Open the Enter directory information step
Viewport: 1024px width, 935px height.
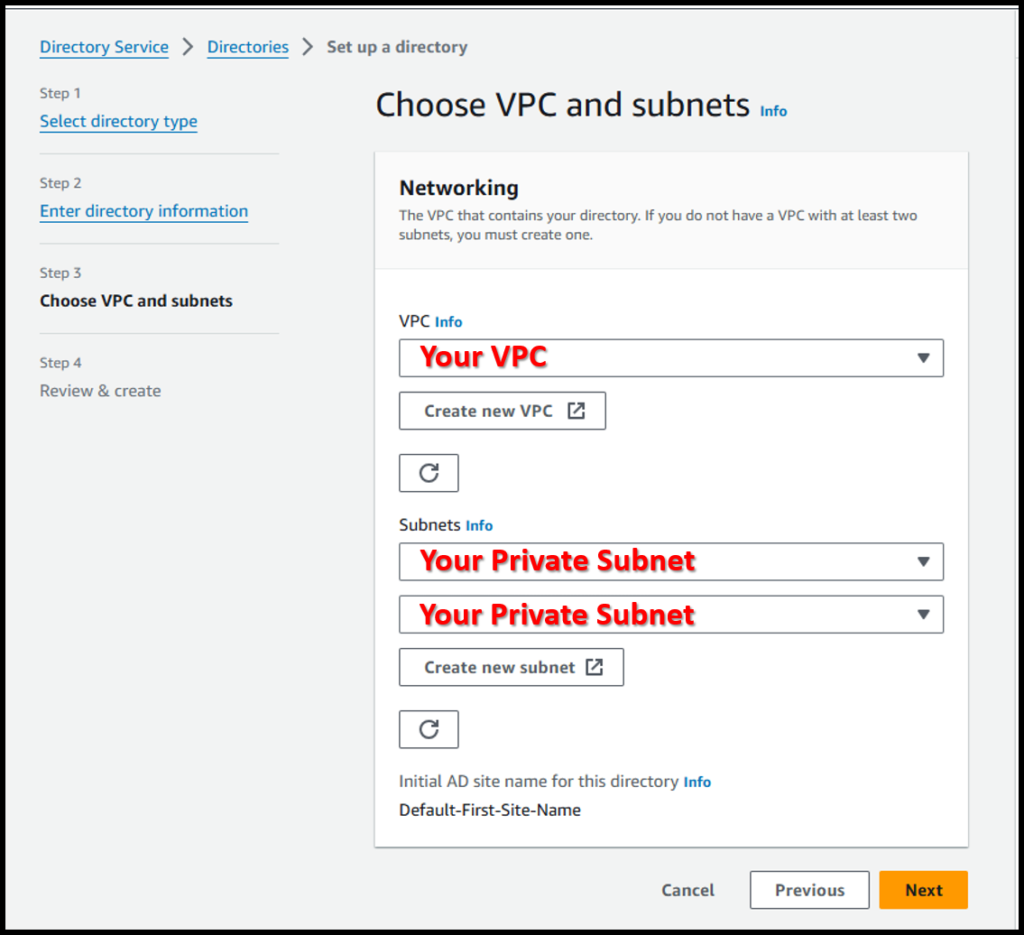[x=143, y=211]
